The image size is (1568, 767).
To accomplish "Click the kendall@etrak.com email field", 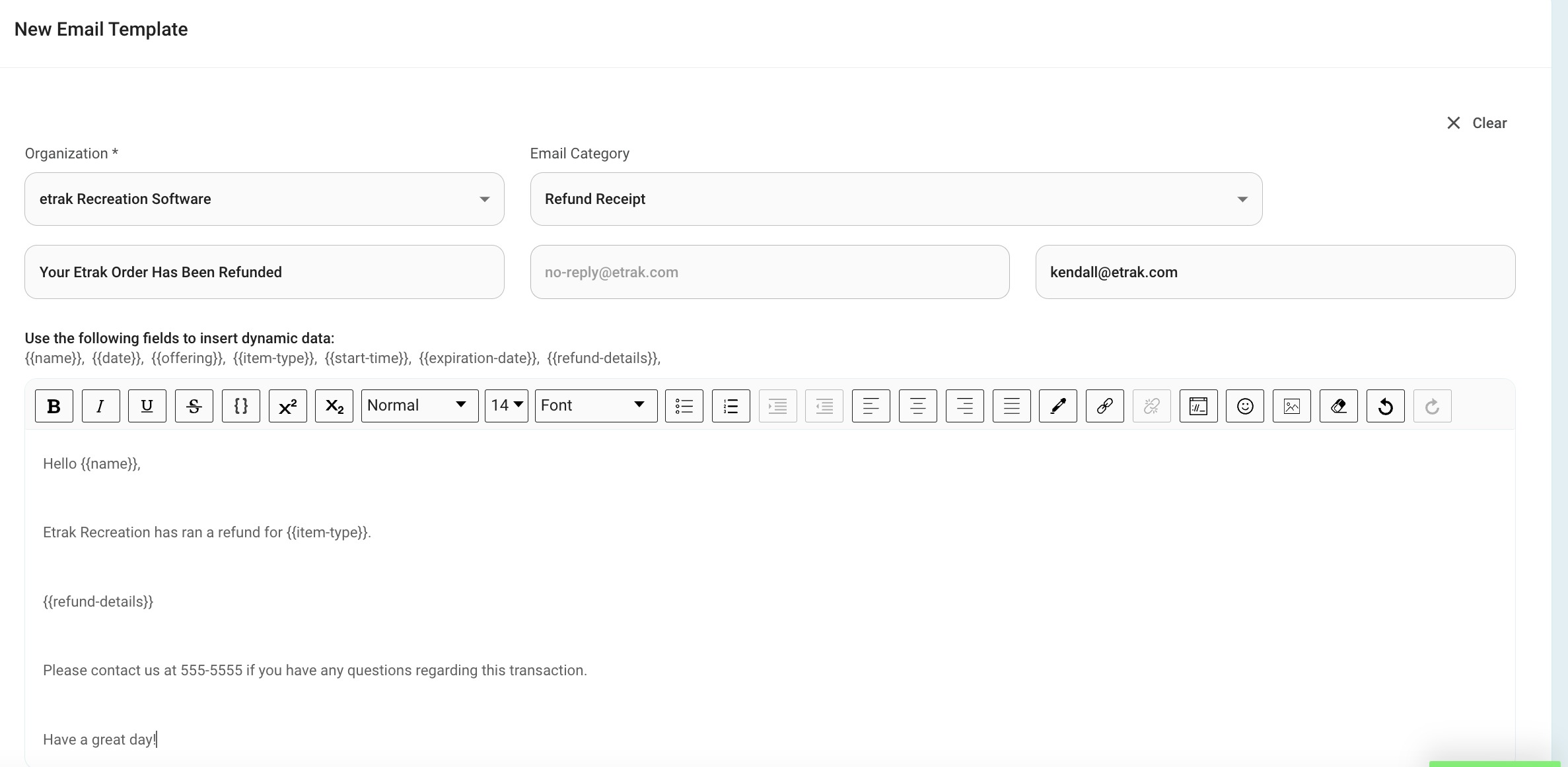I will pos(1275,272).
